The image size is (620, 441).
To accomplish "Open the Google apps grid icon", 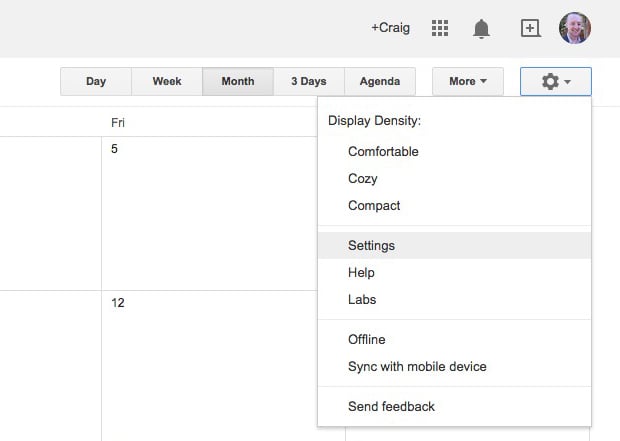I will point(440,28).
